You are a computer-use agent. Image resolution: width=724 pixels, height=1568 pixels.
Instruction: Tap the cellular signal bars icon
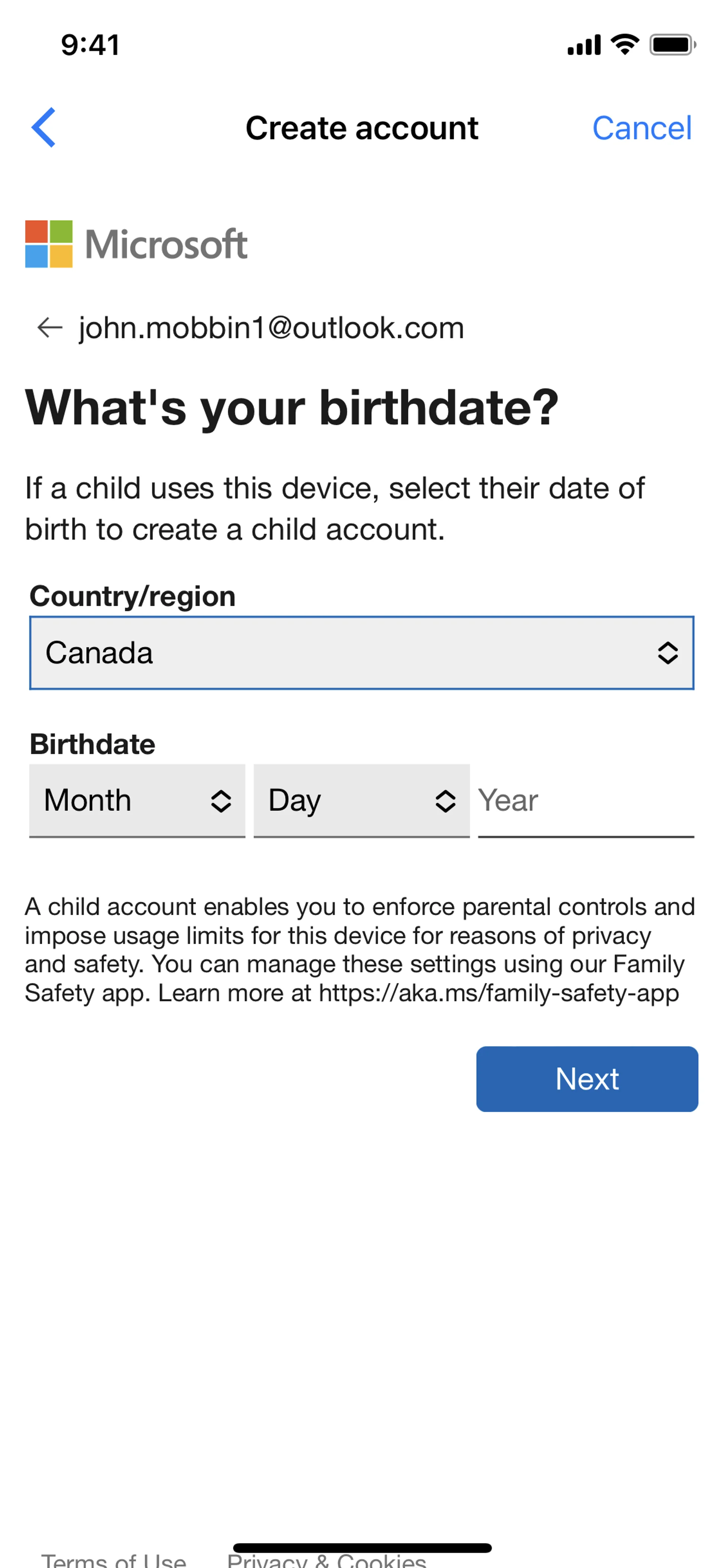(583, 45)
